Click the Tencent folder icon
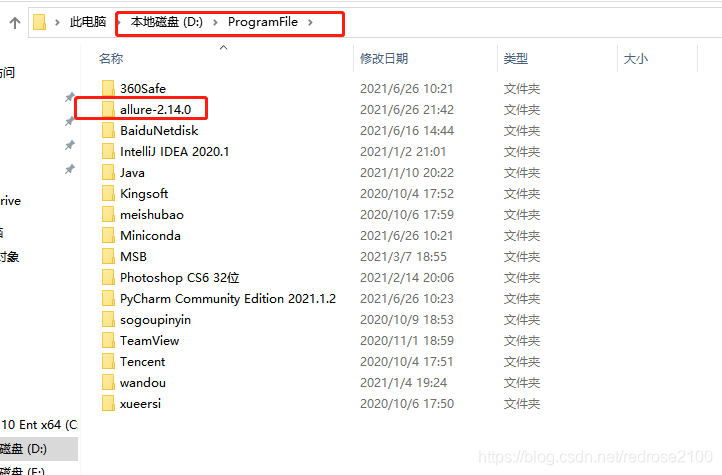722x475 pixels. pos(108,362)
